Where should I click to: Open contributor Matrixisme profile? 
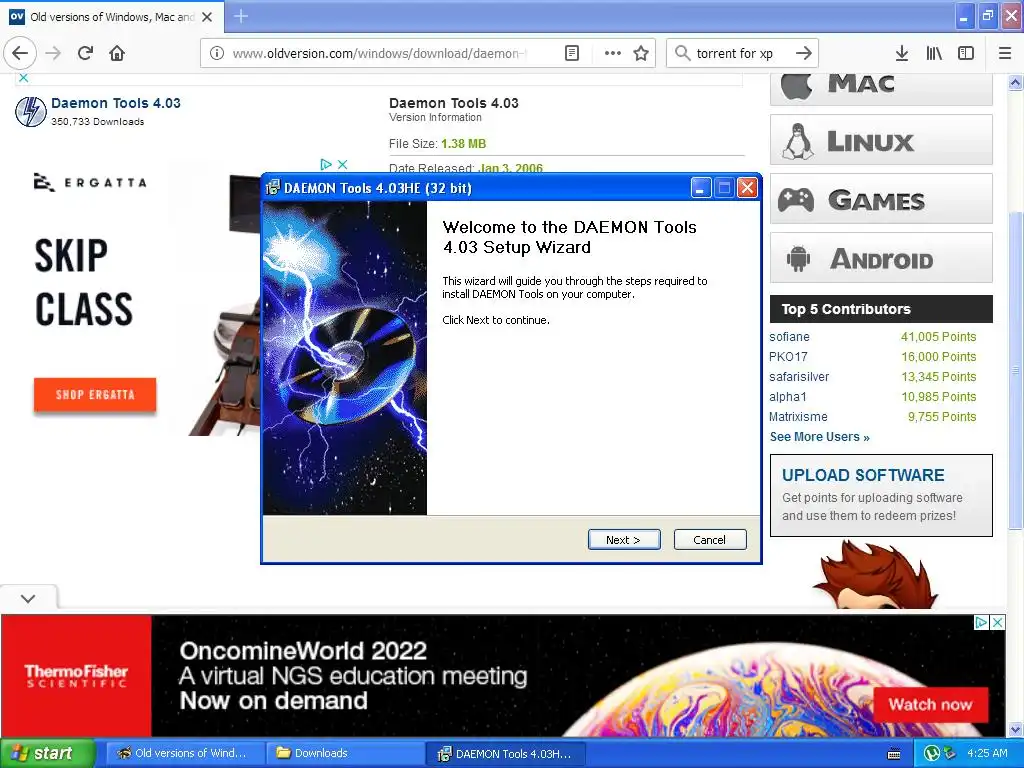coord(798,417)
